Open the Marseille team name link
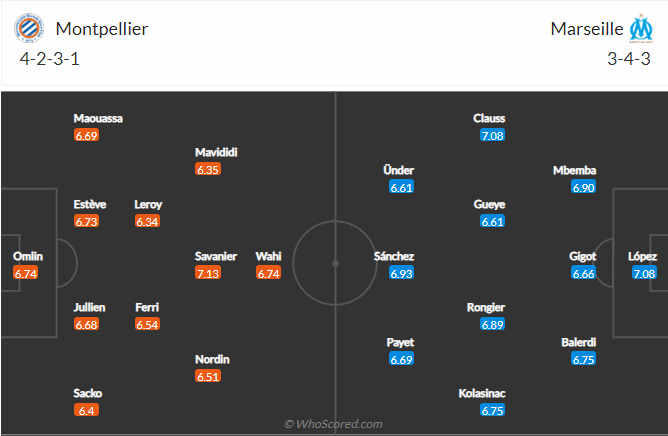The image size is (668, 436). point(587,29)
